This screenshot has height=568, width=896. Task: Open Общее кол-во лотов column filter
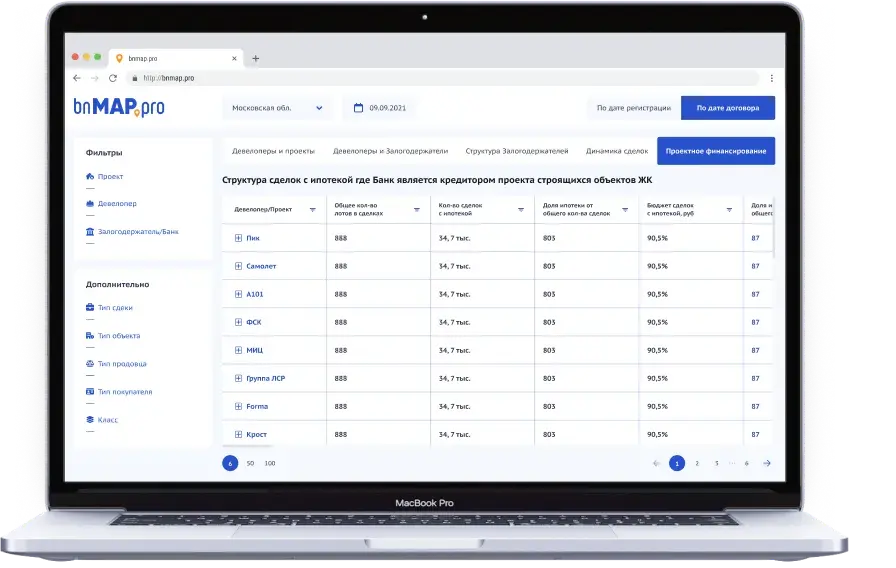pos(417,210)
